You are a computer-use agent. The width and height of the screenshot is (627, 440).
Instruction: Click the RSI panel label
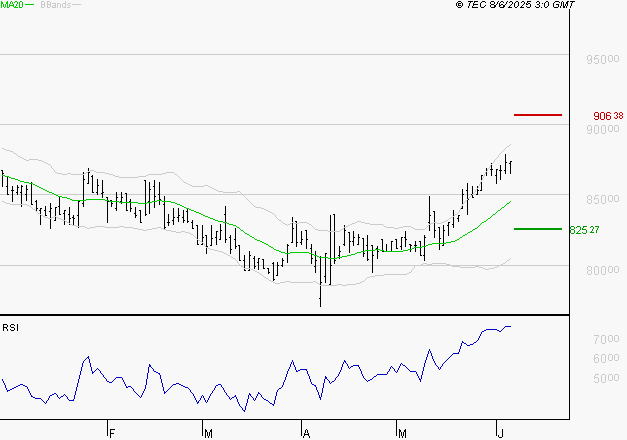(x=11, y=327)
